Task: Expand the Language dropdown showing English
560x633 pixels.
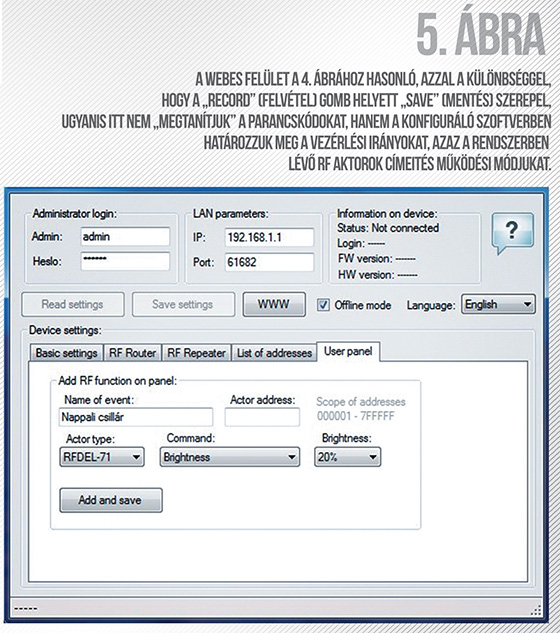Action: coord(498,304)
